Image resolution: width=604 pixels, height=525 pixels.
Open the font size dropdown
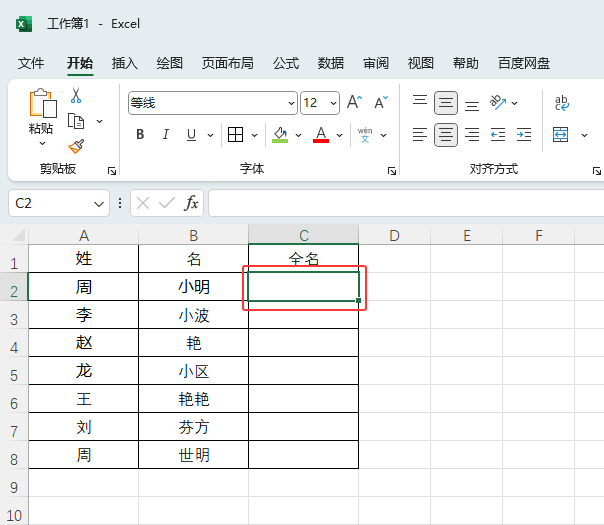(x=333, y=103)
